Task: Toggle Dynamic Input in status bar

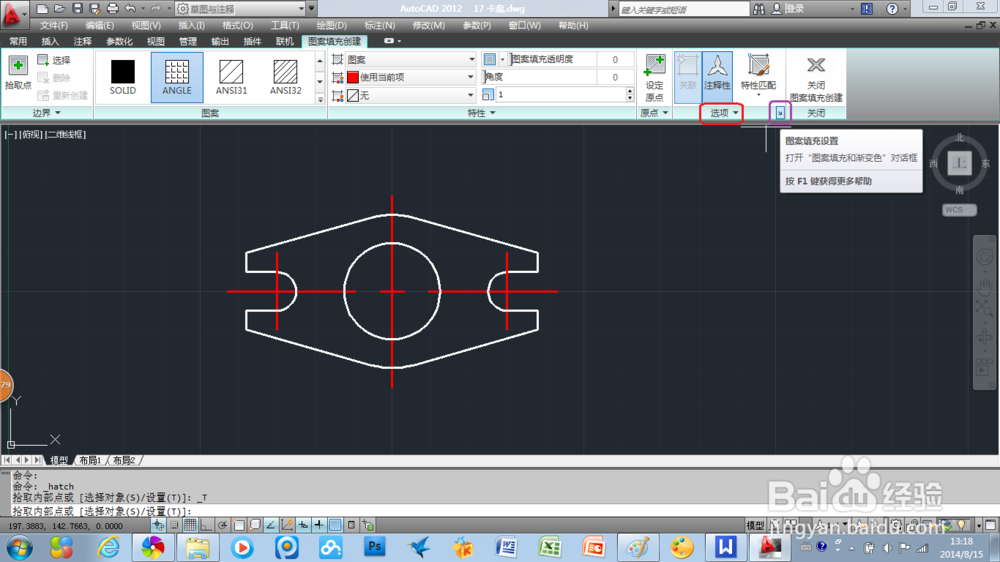Action: coord(303,525)
